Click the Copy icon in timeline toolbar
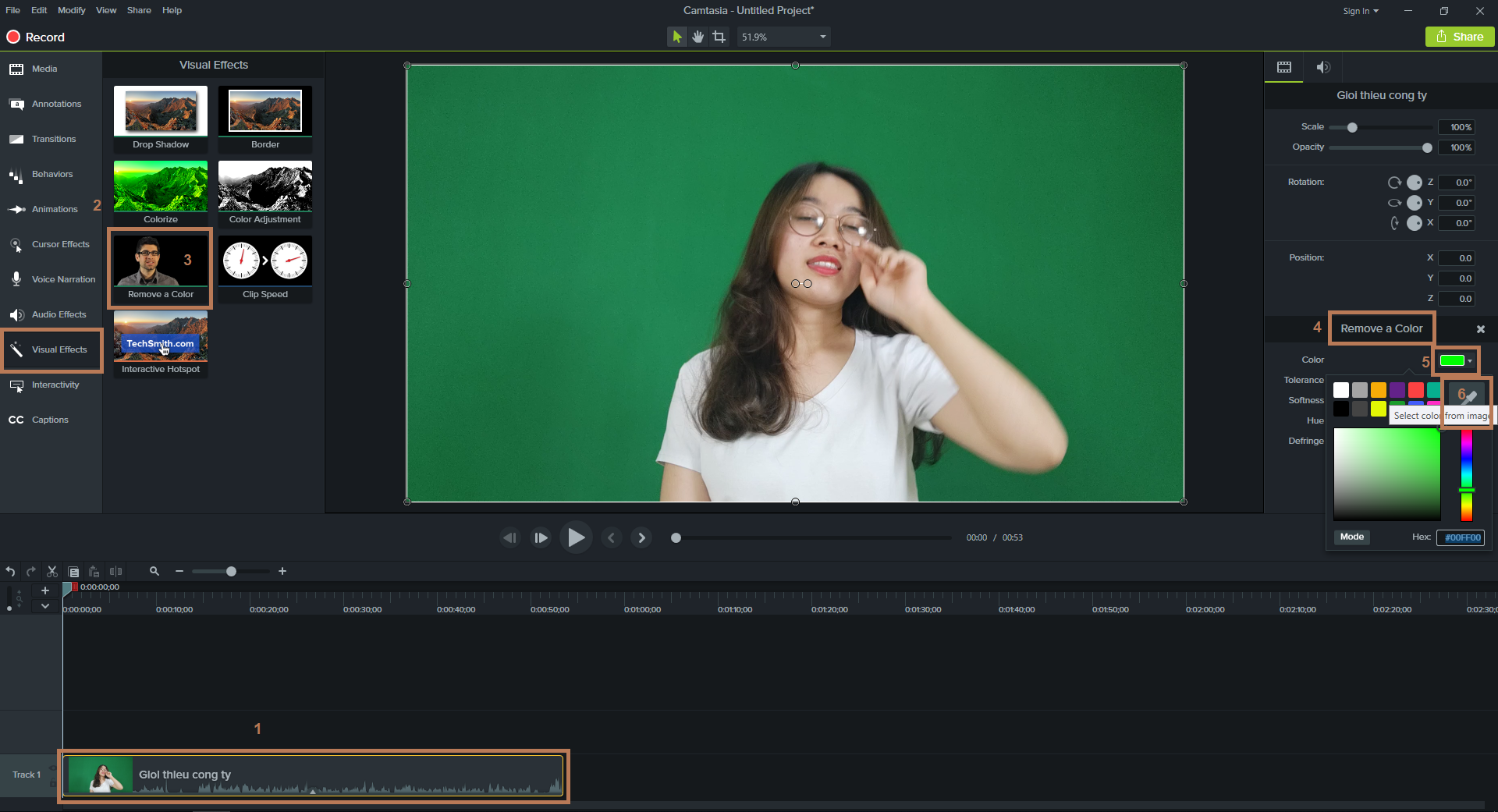 (x=73, y=572)
